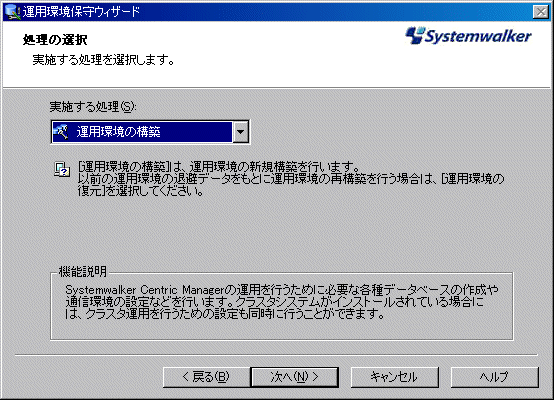Click the 処理の選択 heading

[x=55, y=40]
